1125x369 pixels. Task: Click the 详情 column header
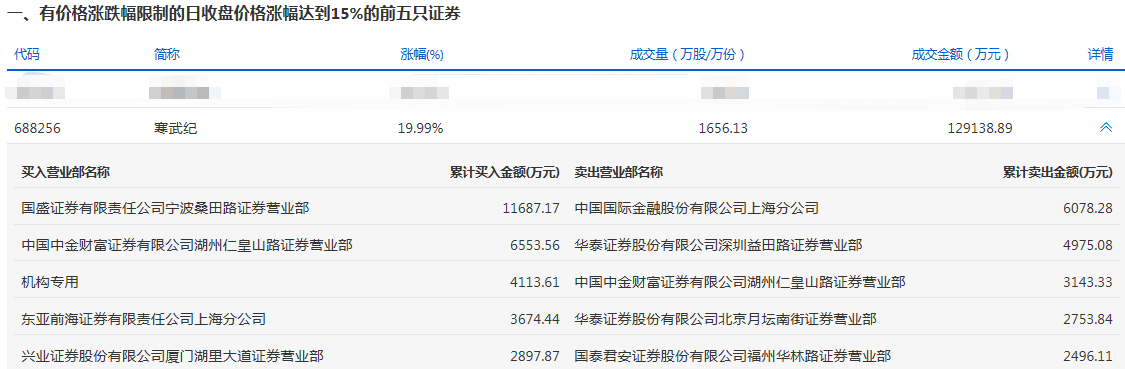click(1100, 54)
